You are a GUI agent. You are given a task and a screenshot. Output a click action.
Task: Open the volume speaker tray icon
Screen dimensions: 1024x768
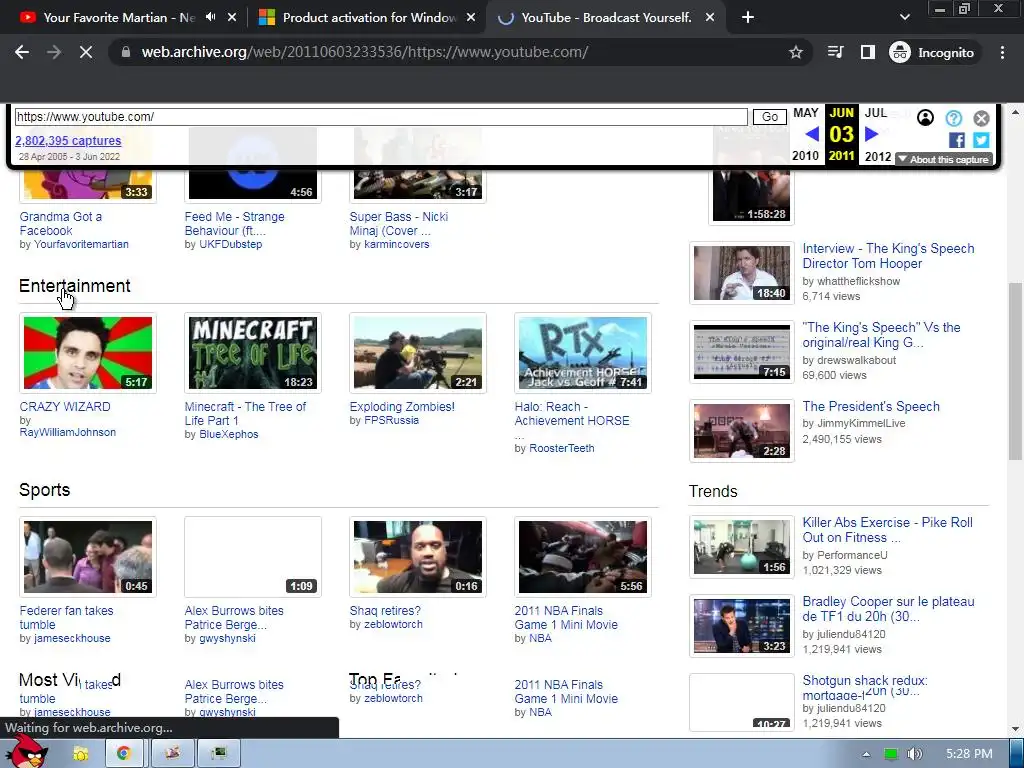pyautogui.click(x=914, y=754)
